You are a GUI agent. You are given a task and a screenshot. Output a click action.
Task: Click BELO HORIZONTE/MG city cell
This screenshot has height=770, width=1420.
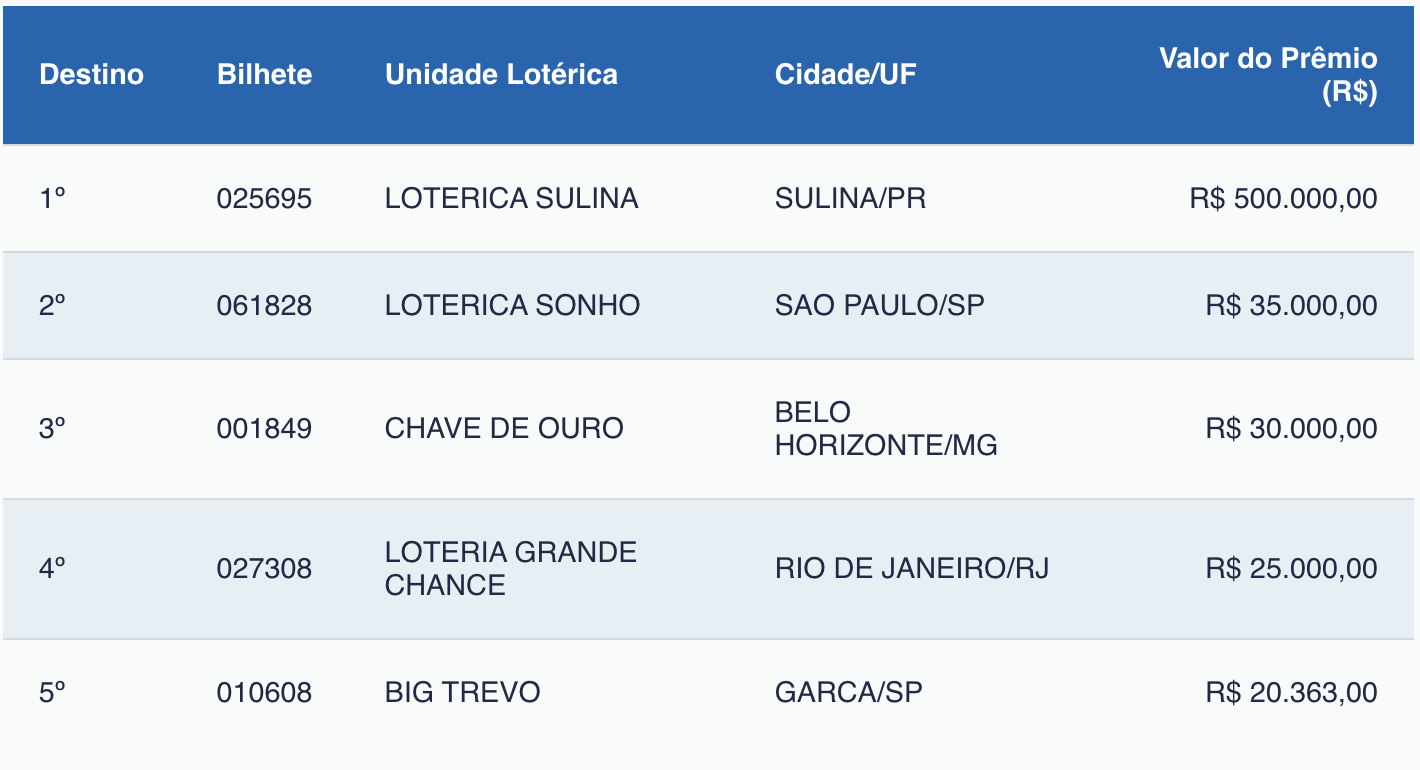885,429
